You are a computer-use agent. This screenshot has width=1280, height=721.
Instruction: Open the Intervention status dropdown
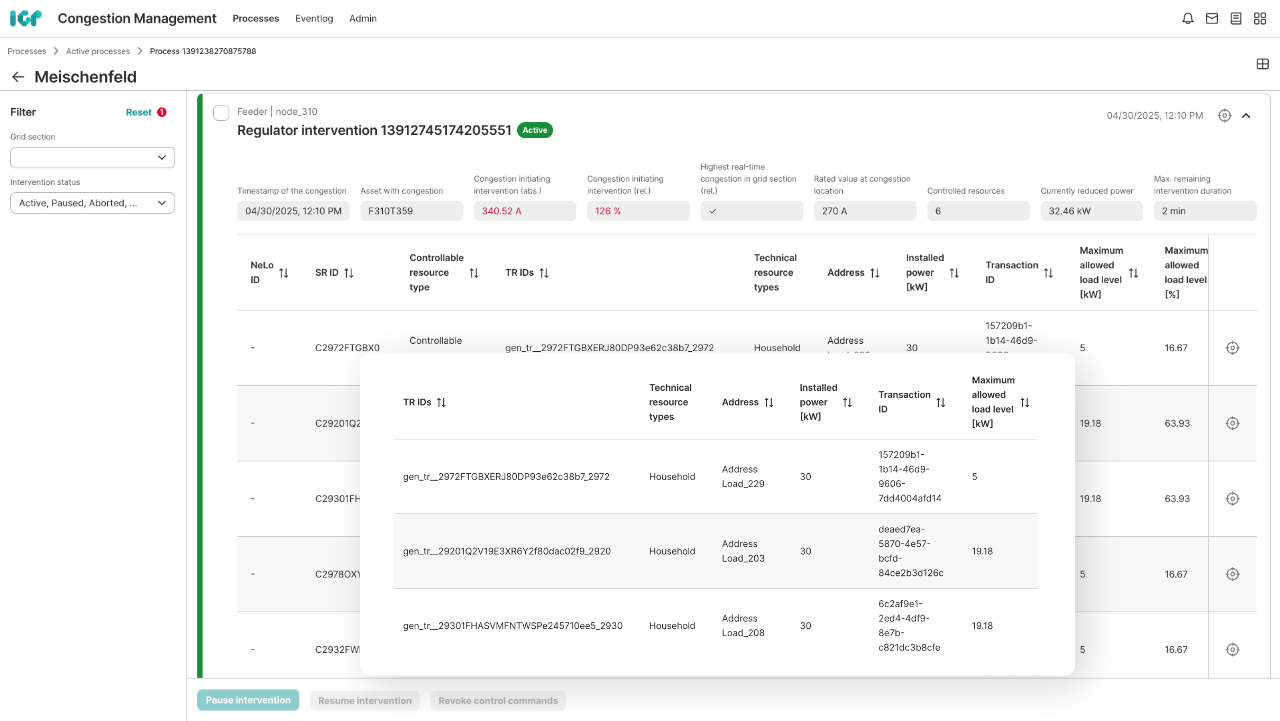(x=92, y=203)
